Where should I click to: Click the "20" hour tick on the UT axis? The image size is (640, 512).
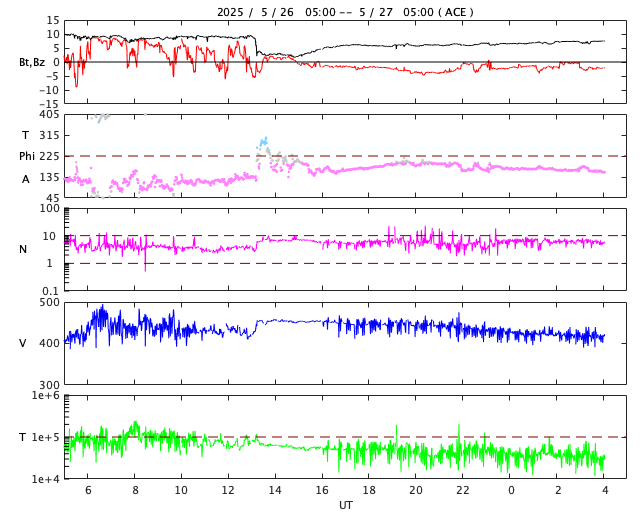(416, 490)
